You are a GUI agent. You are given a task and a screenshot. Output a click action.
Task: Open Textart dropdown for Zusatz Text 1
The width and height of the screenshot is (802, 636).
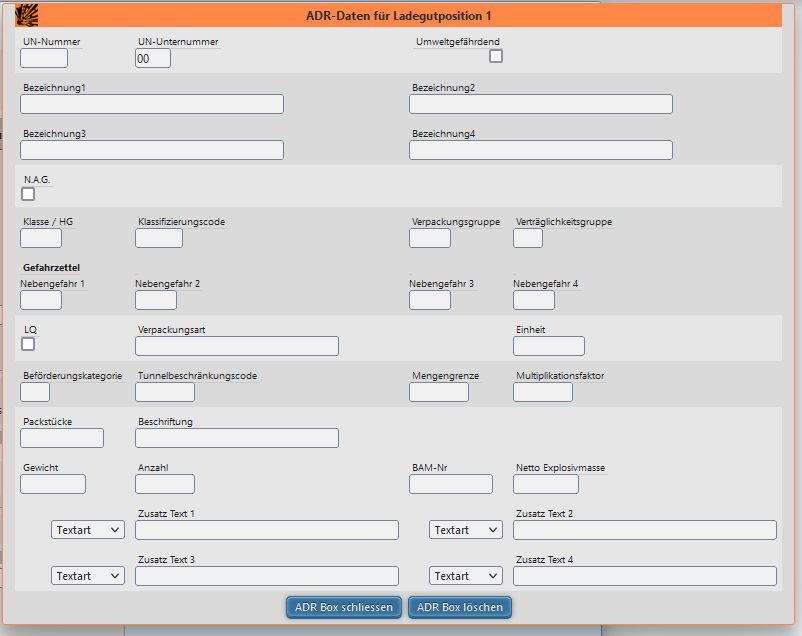[88, 530]
